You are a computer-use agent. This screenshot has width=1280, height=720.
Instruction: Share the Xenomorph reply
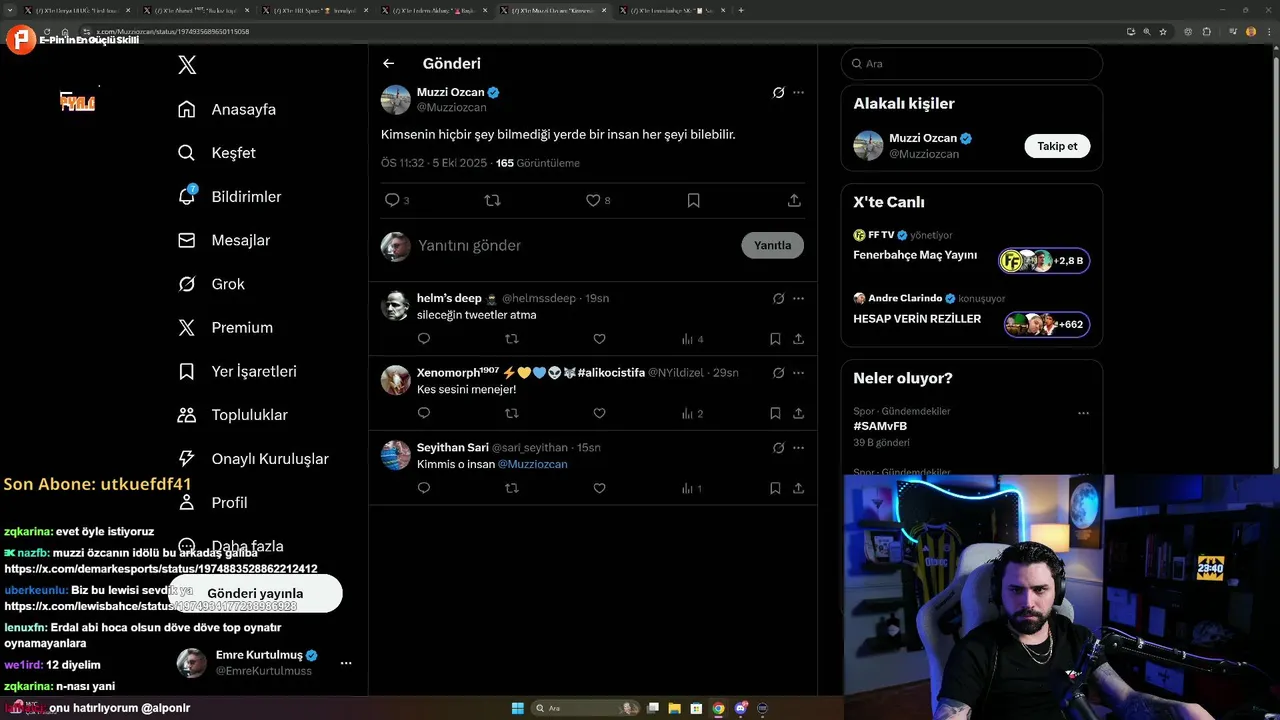(798, 413)
